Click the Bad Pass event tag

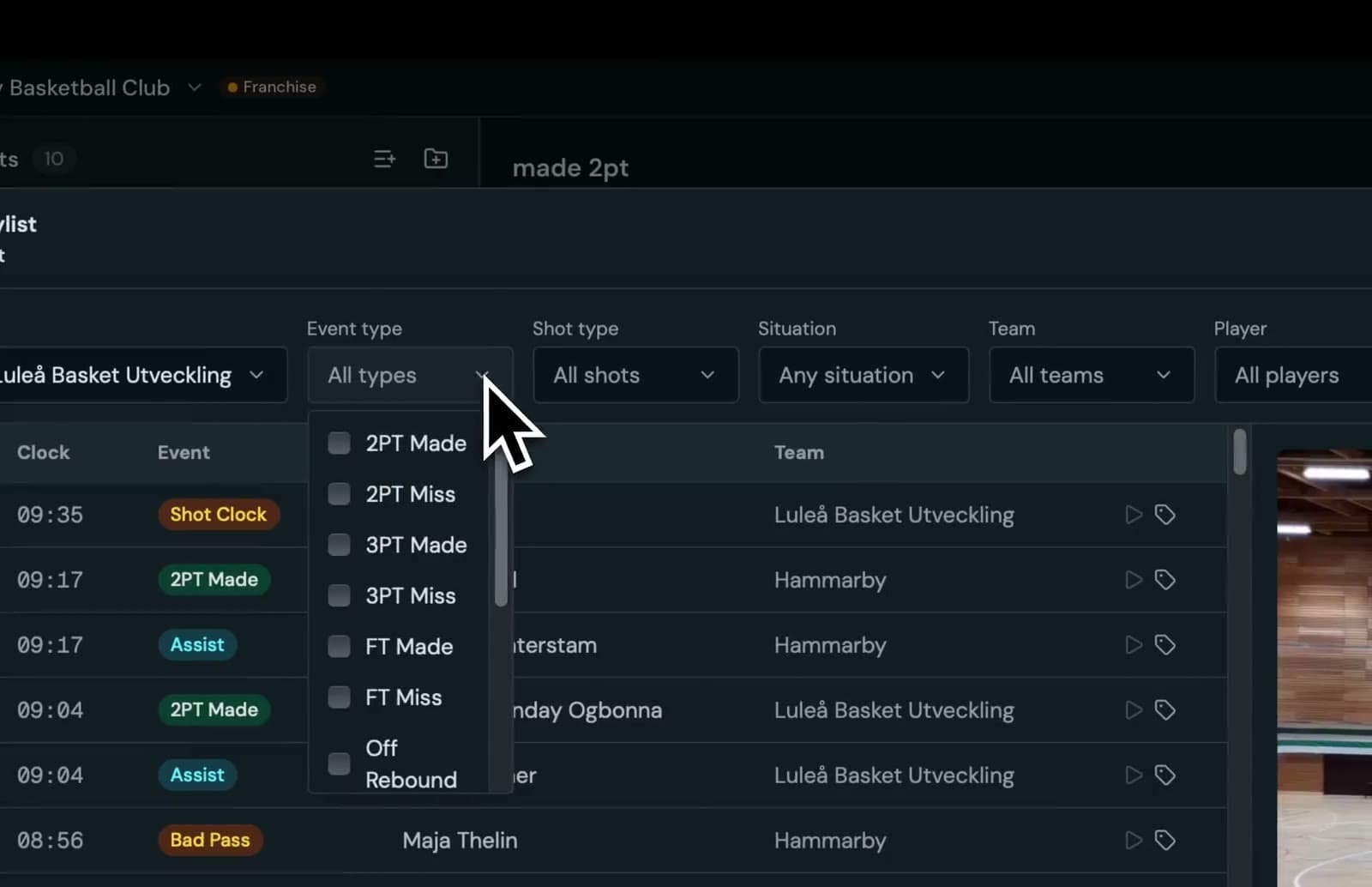210,841
